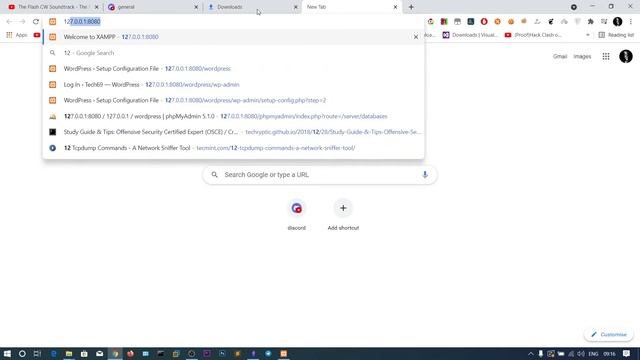Select Study Guide & Tips OSCE suggestion

[233, 132]
